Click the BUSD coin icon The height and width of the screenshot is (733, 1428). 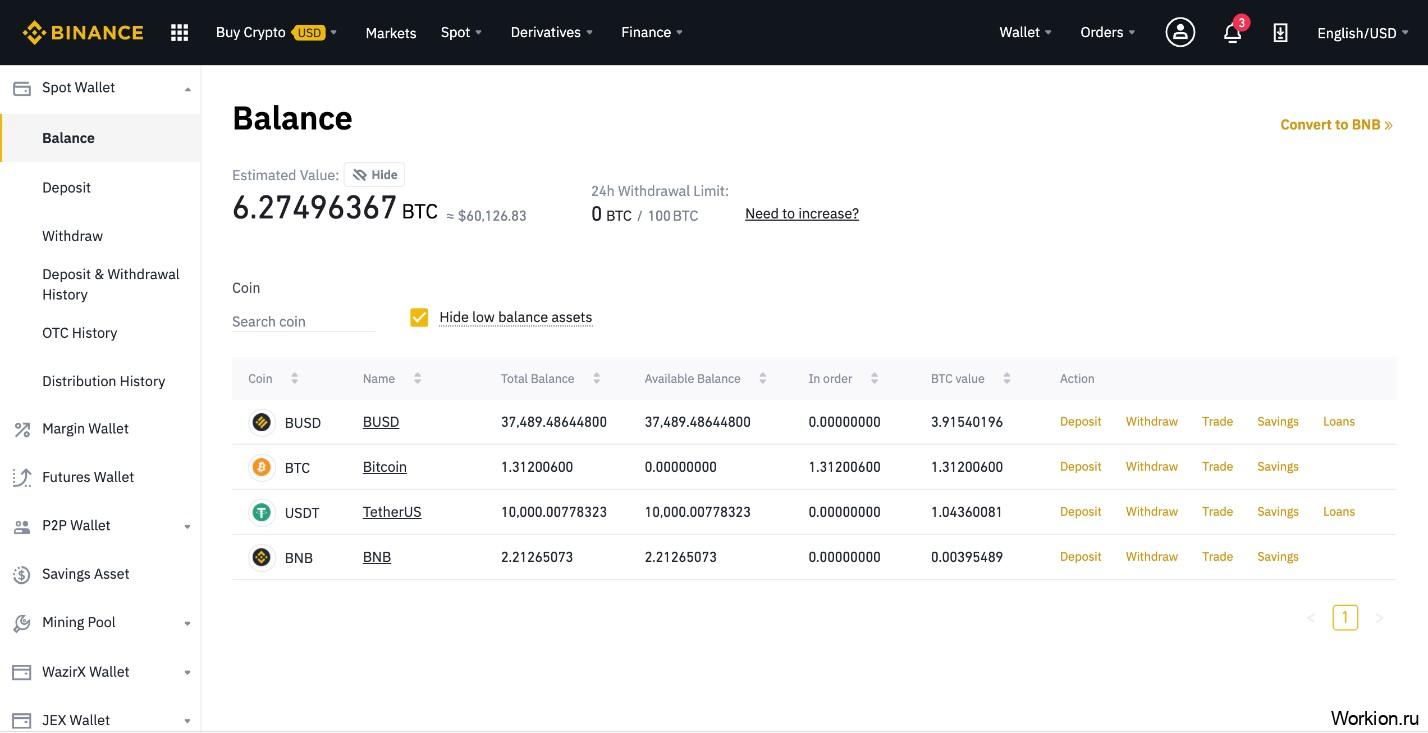pyautogui.click(x=261, y=422)
